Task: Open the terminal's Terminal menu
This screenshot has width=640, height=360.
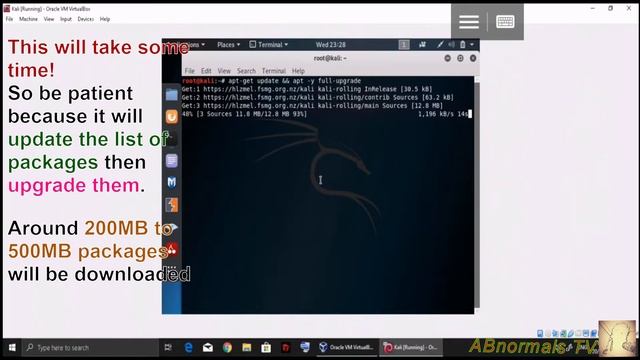Action: (273, 71)
